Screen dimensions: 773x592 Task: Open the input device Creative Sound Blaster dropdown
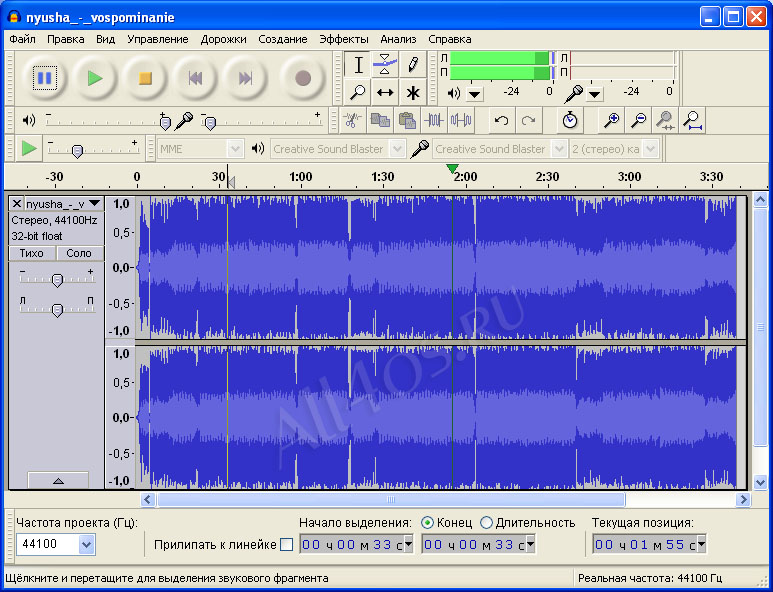click(x=559, y=149)
